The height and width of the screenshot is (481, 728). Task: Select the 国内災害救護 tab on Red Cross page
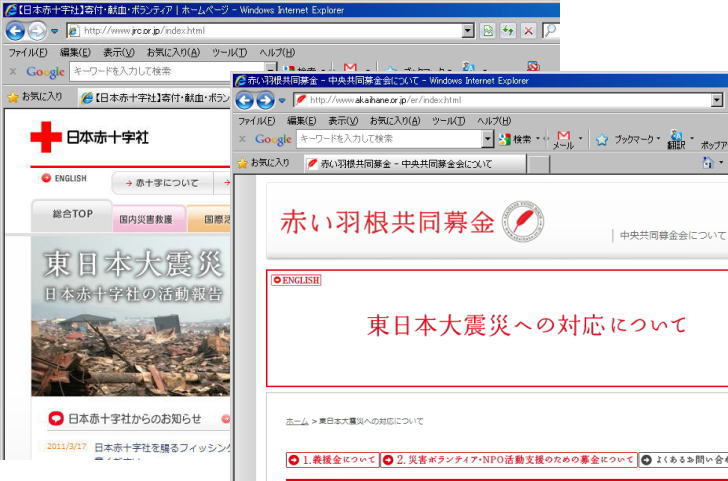point(145,219)
